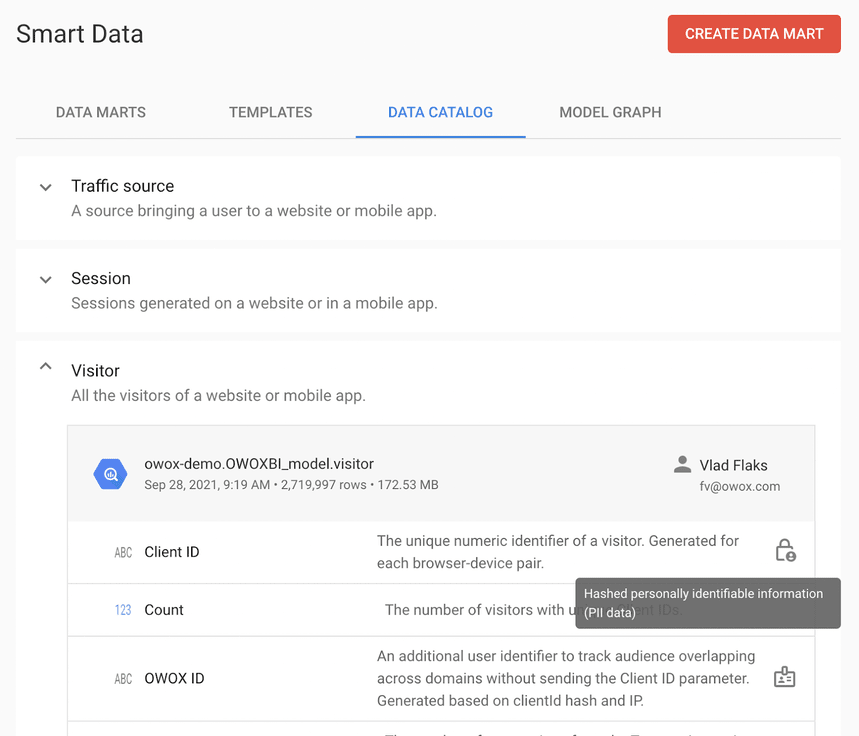This screenshot has width=859, height=736.
Task: Expand the Session section chevron
Action: pyautogui.click(x=45, y=280)
